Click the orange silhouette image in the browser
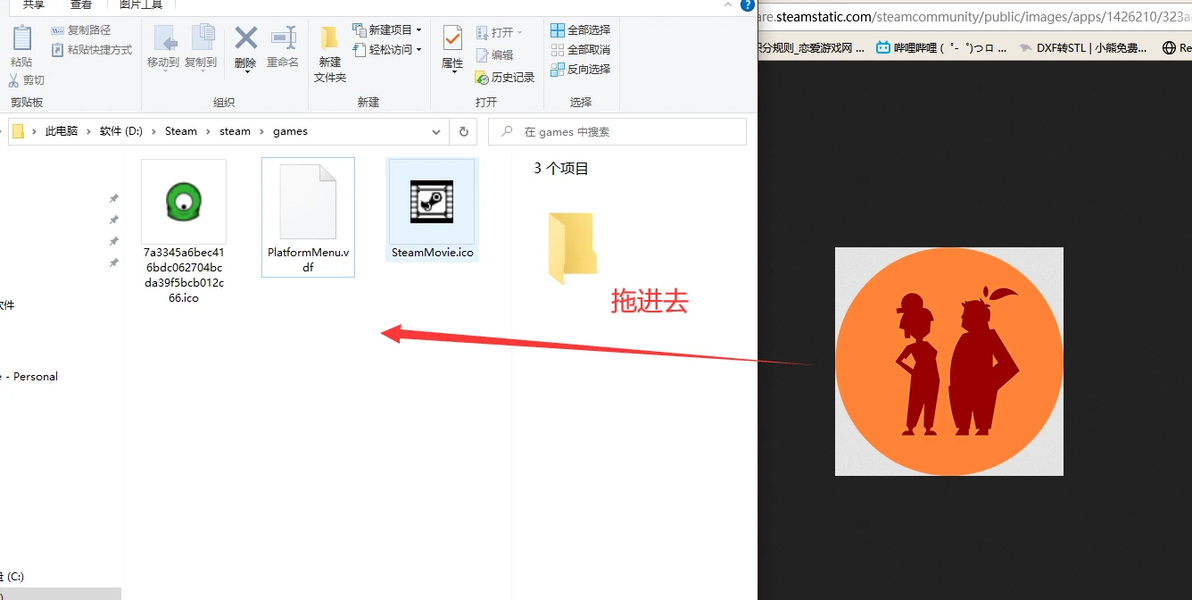The image size is (1192, 600). tap(949, 361)
